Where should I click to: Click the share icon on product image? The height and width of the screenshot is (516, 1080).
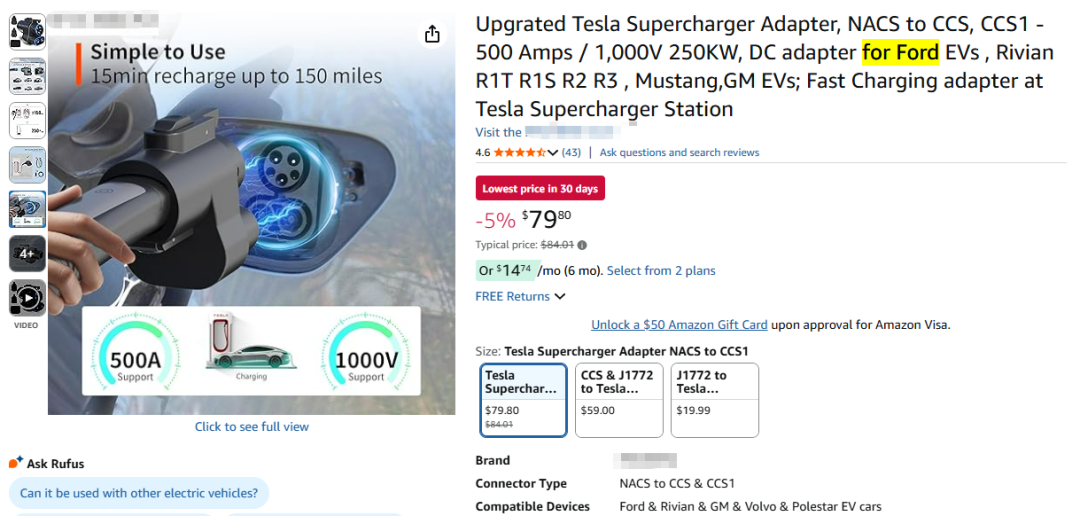tap(432, 35)
